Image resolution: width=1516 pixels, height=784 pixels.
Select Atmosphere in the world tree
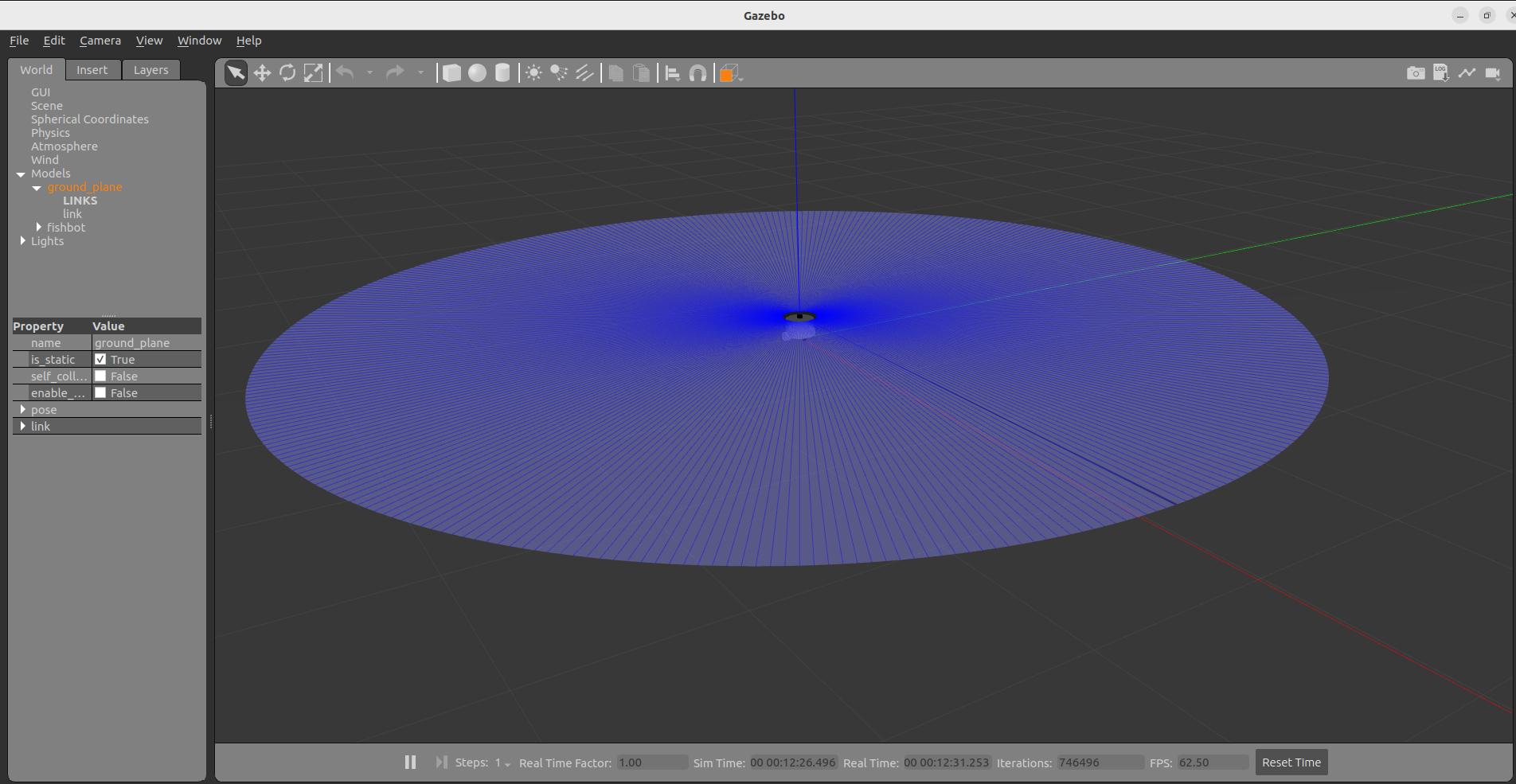pos(64,146)
